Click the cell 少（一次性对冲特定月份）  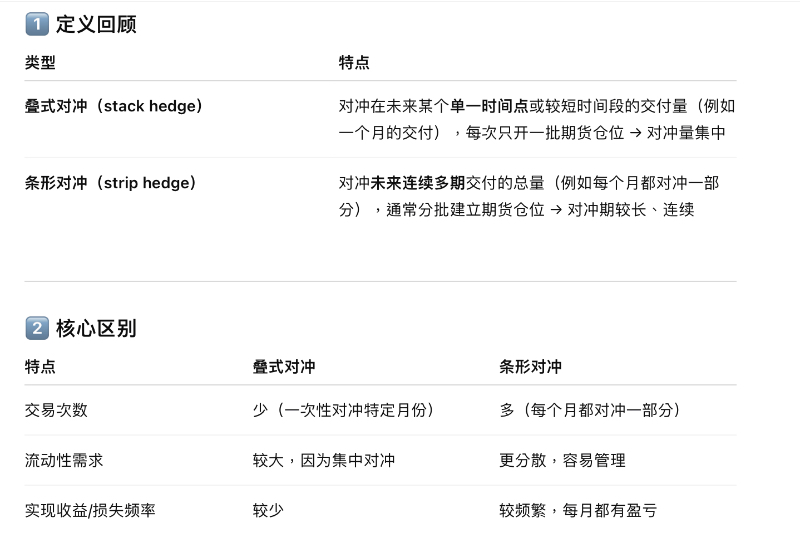point(343,410)
